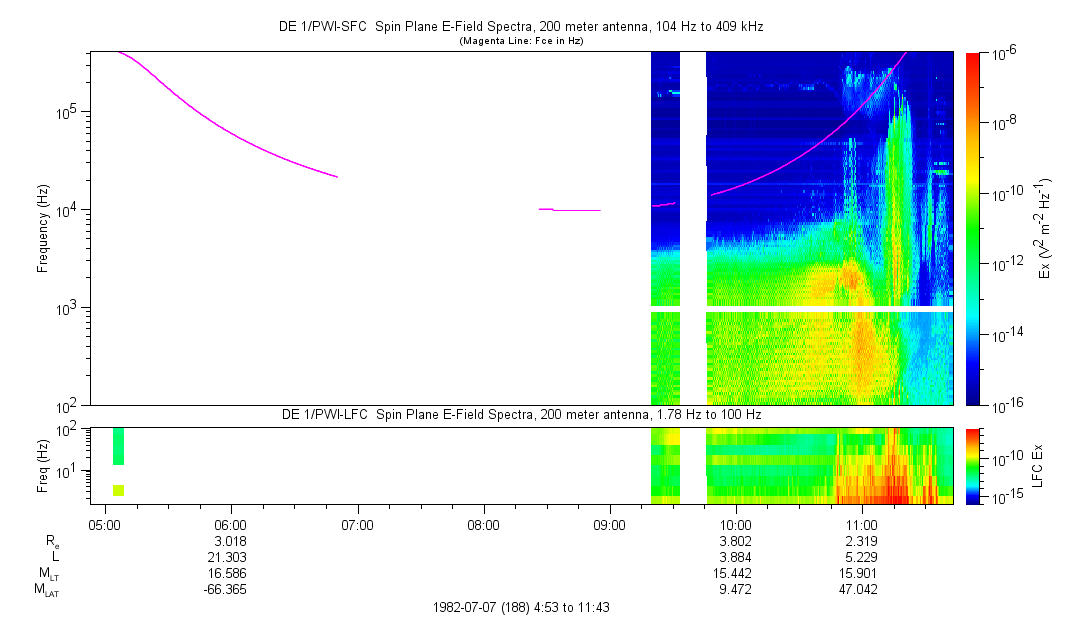Click the upper Ex rainbow color bar
The image size is (1083, 620).
coord(974,228)
